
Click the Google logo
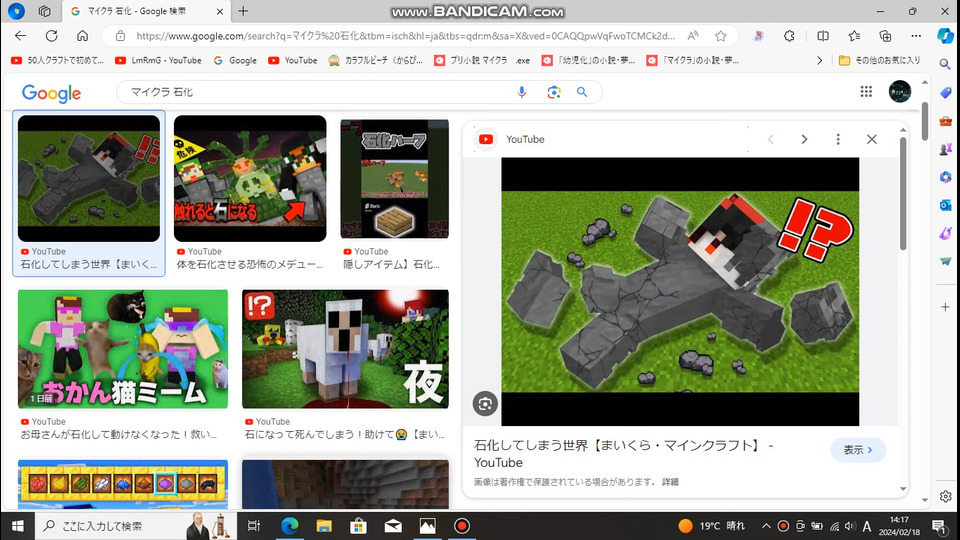51,93
